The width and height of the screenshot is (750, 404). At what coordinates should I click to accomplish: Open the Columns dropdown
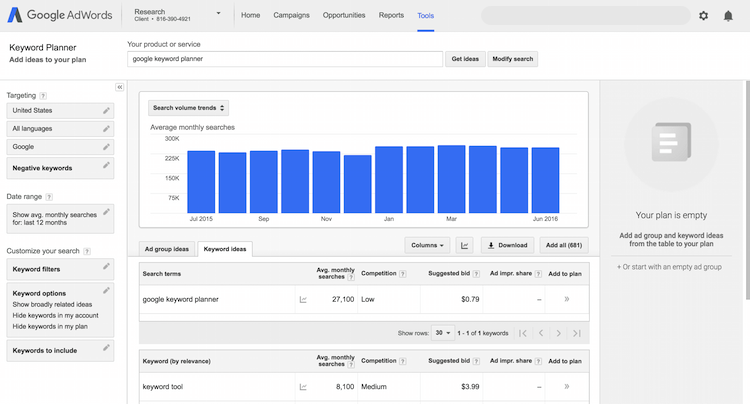pos(427,245)
